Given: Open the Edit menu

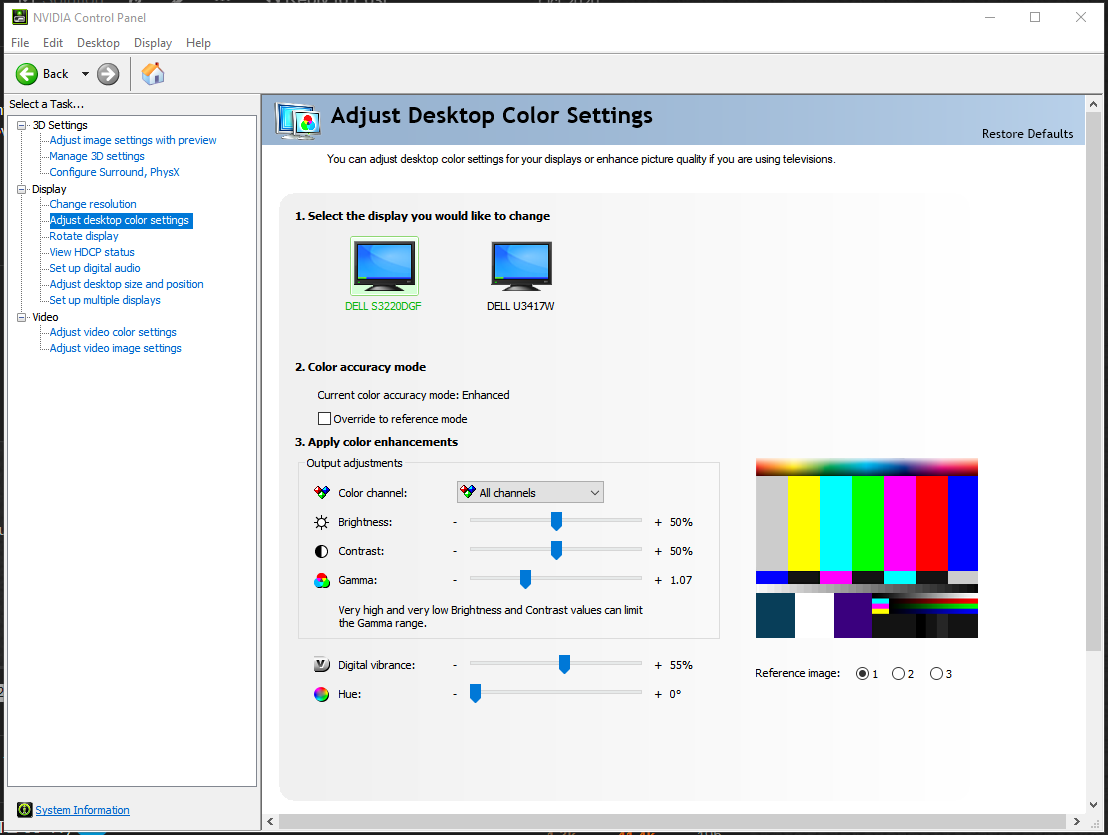Looking at the screenshot, I should point(53,43).
